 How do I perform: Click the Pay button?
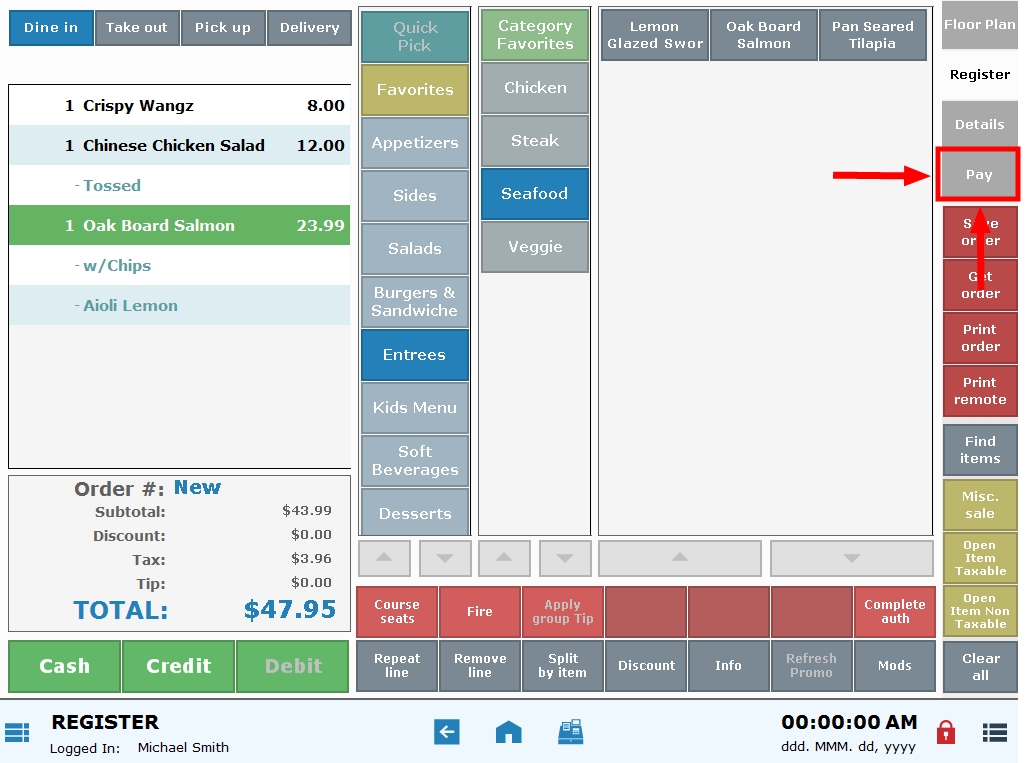coord(979,175)
